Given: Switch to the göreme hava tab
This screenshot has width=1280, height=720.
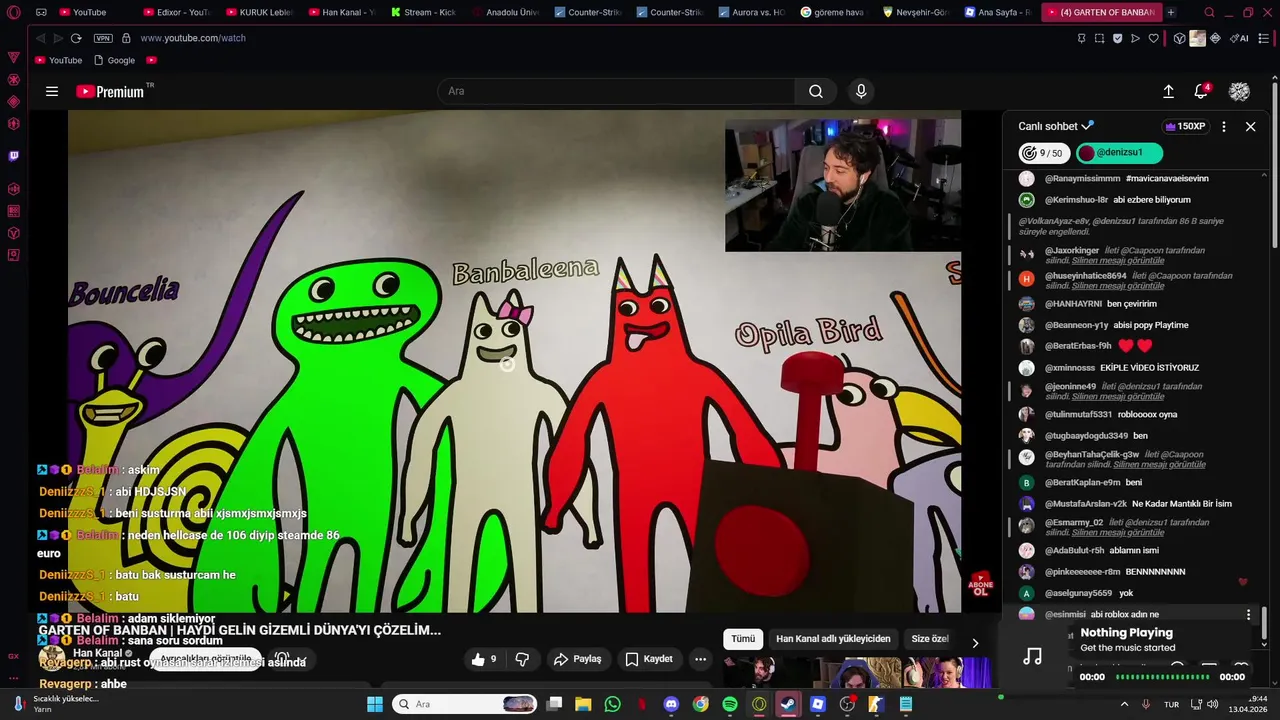Looking at the screenshot, I should click(833, 13).
